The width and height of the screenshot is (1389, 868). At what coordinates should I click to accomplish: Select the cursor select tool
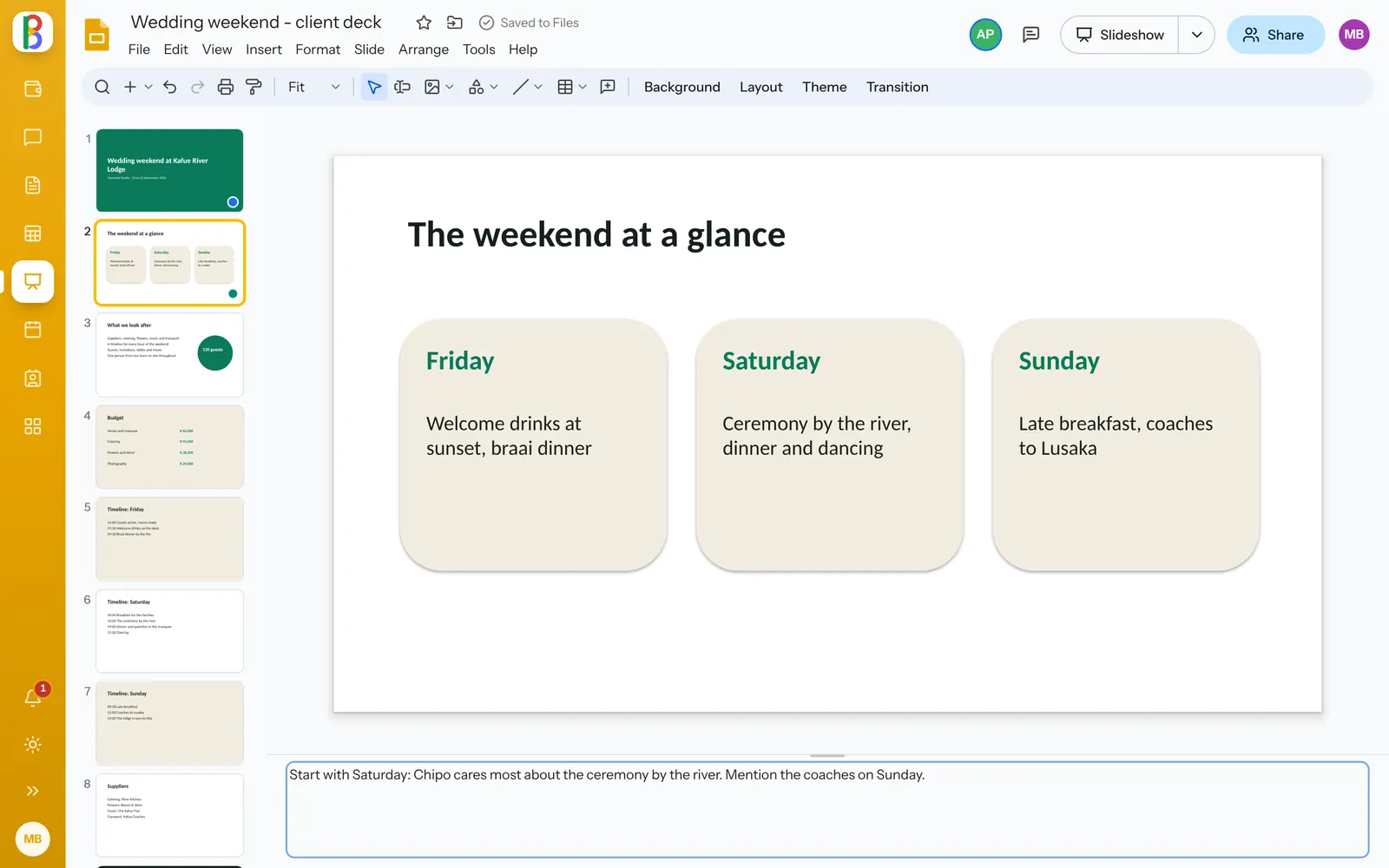pyautogui.click(x=374, y=87)
